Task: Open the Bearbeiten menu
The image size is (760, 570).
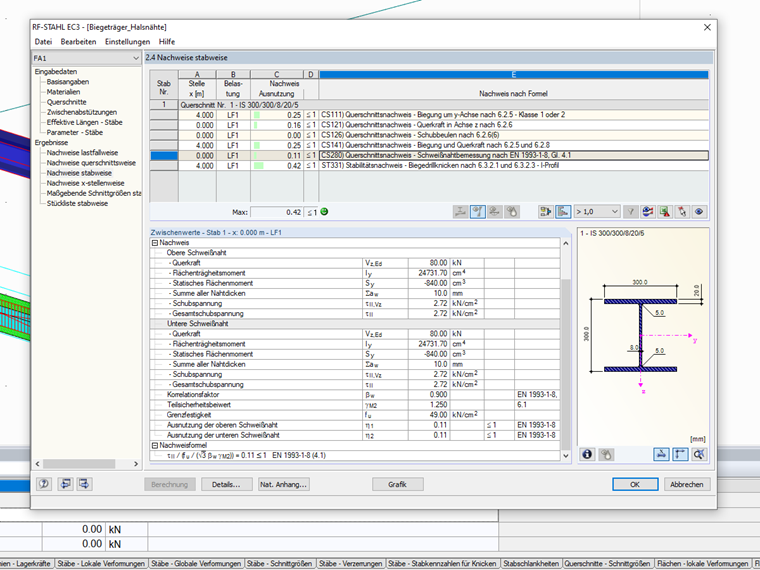Action: (78, 42)
